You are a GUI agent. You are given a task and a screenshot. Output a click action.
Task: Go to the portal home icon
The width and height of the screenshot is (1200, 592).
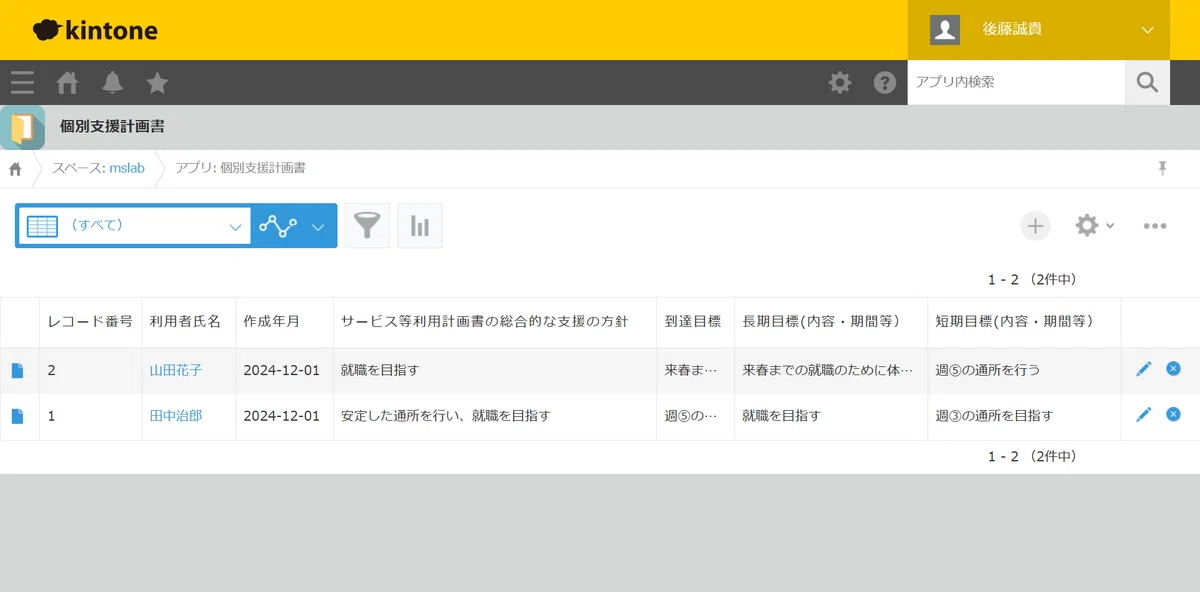[67, 82]
